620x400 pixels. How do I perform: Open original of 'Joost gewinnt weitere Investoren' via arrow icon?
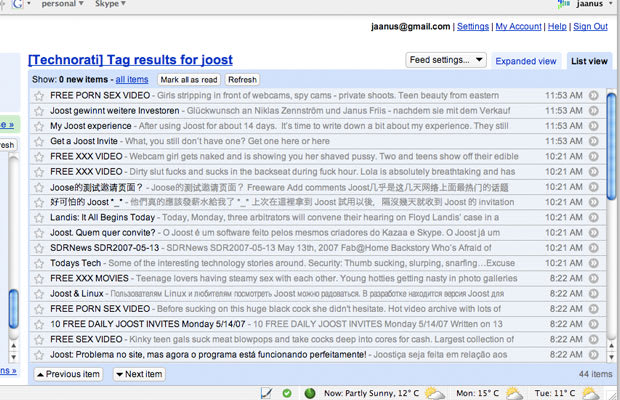pyautogui.click(x=594, y=111)
